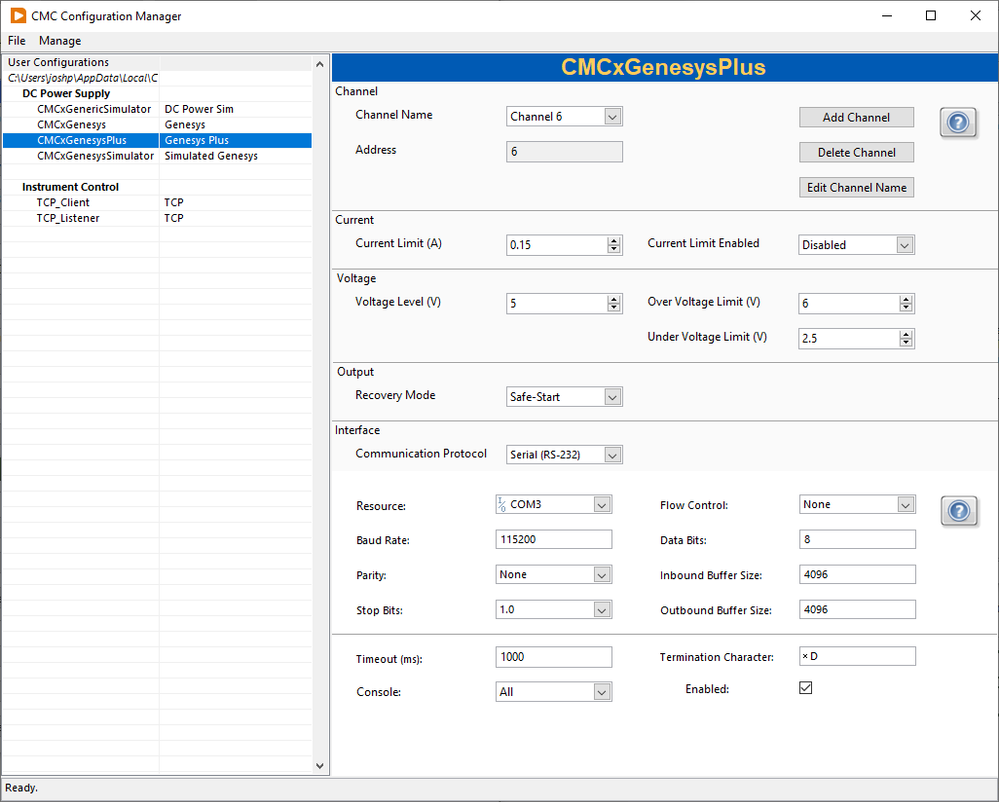Increase the Over Voltage Limit value
This screenshot has height=802, width=999.
(x=906, y=299)
